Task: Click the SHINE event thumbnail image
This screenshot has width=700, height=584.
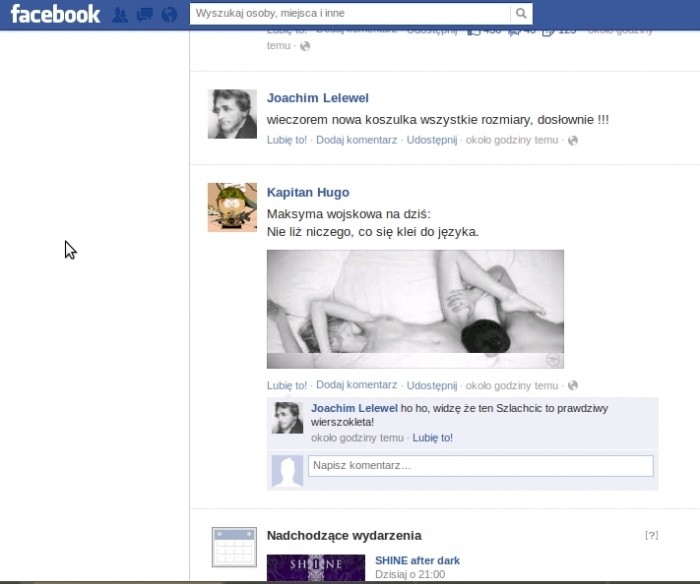Action: click(316, 568)
